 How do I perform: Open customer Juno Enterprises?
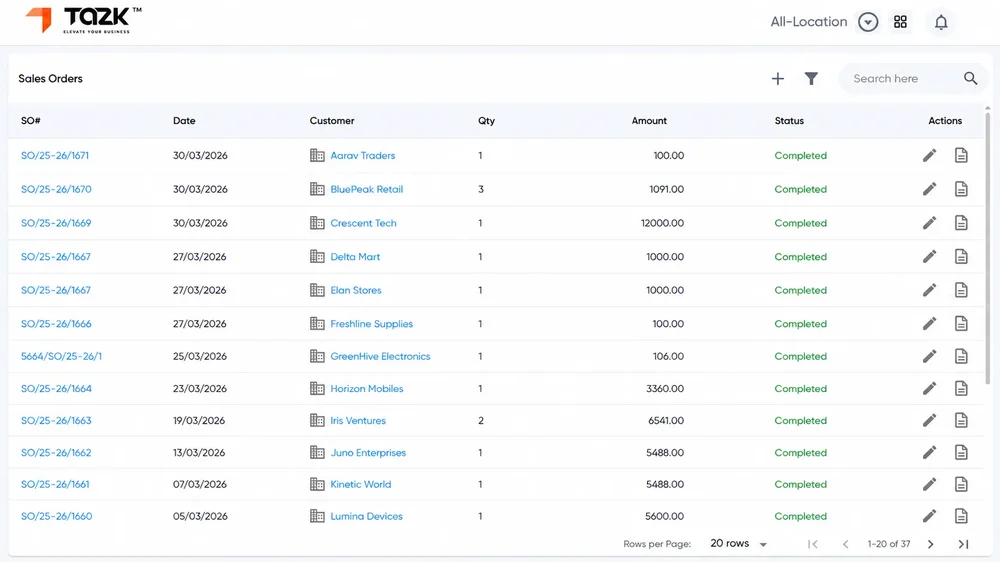368,452
